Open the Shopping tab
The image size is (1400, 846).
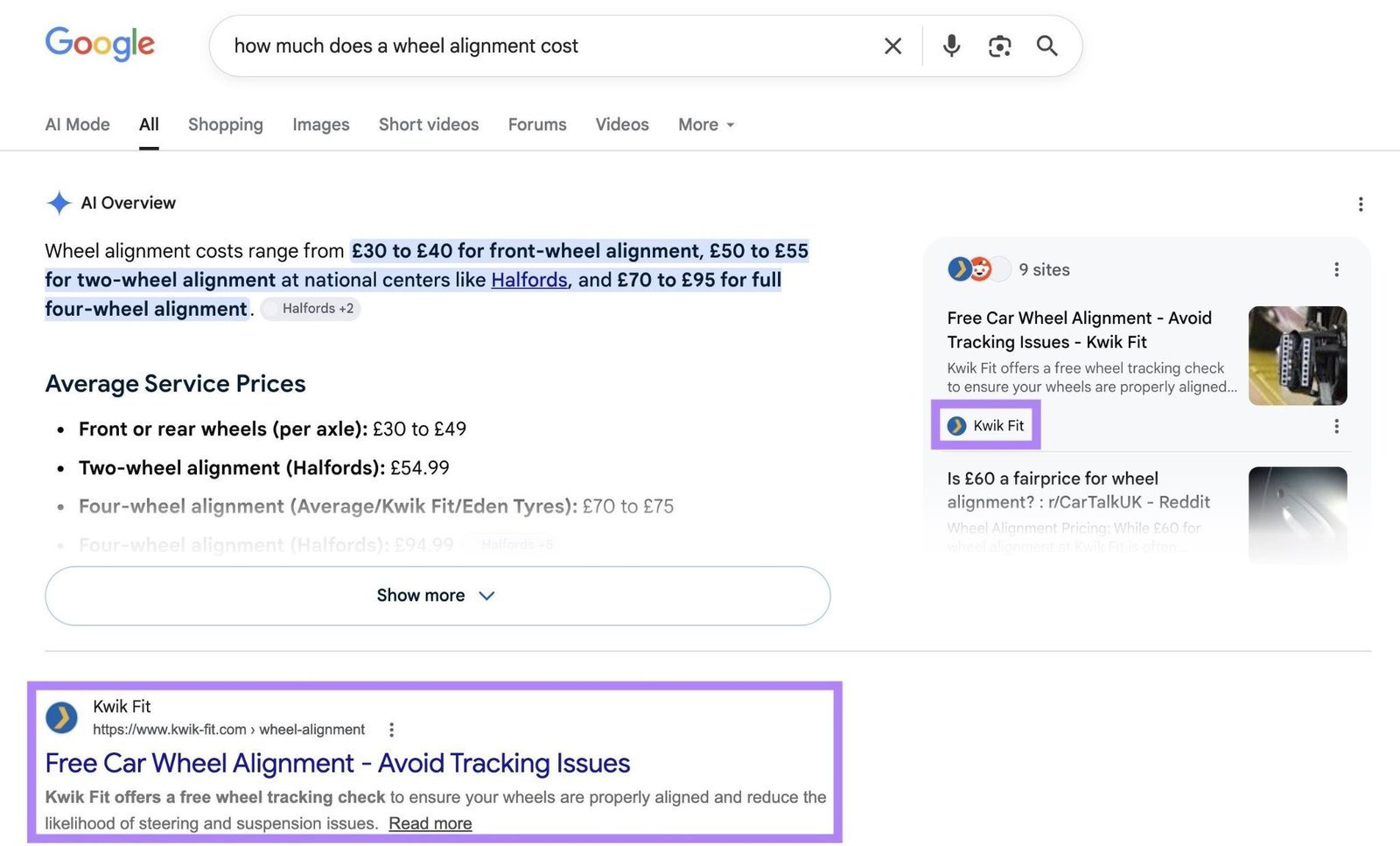[225, 124]
